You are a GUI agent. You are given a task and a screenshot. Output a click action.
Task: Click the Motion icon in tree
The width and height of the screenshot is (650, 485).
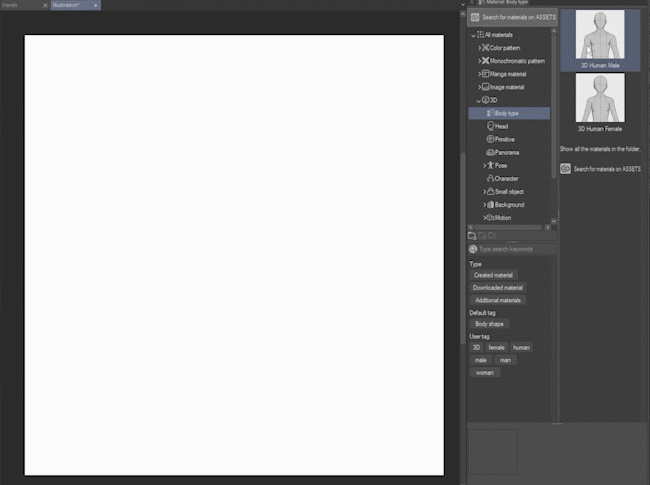[490, 218]
